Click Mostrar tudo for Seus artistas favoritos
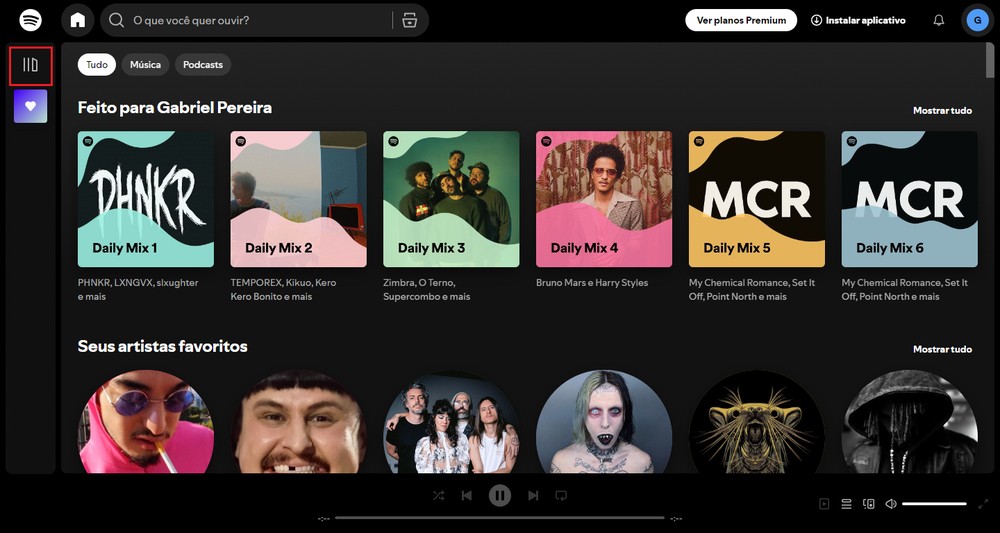 942,349
